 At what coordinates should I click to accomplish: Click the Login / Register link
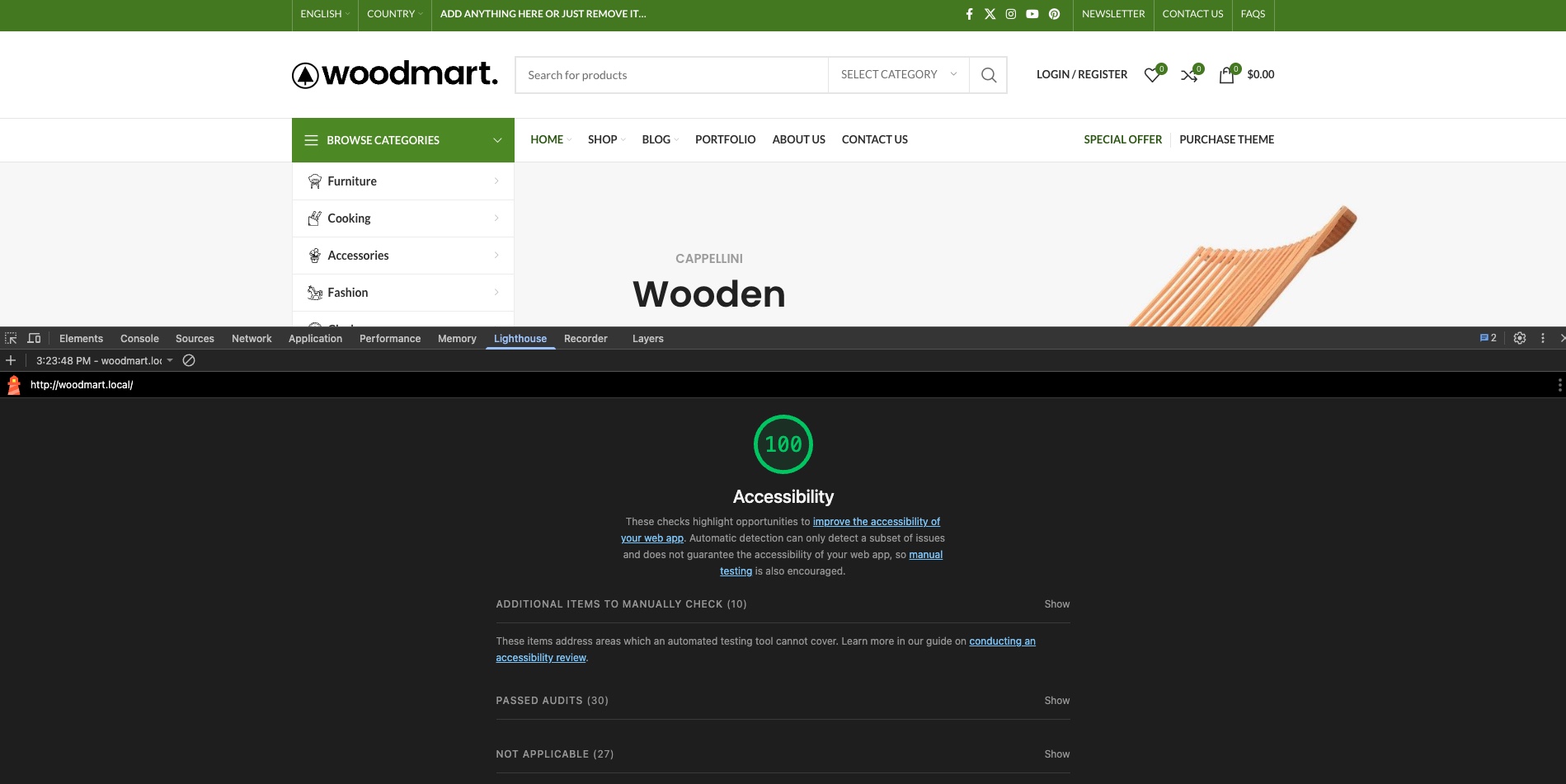tap(1081, 74)
